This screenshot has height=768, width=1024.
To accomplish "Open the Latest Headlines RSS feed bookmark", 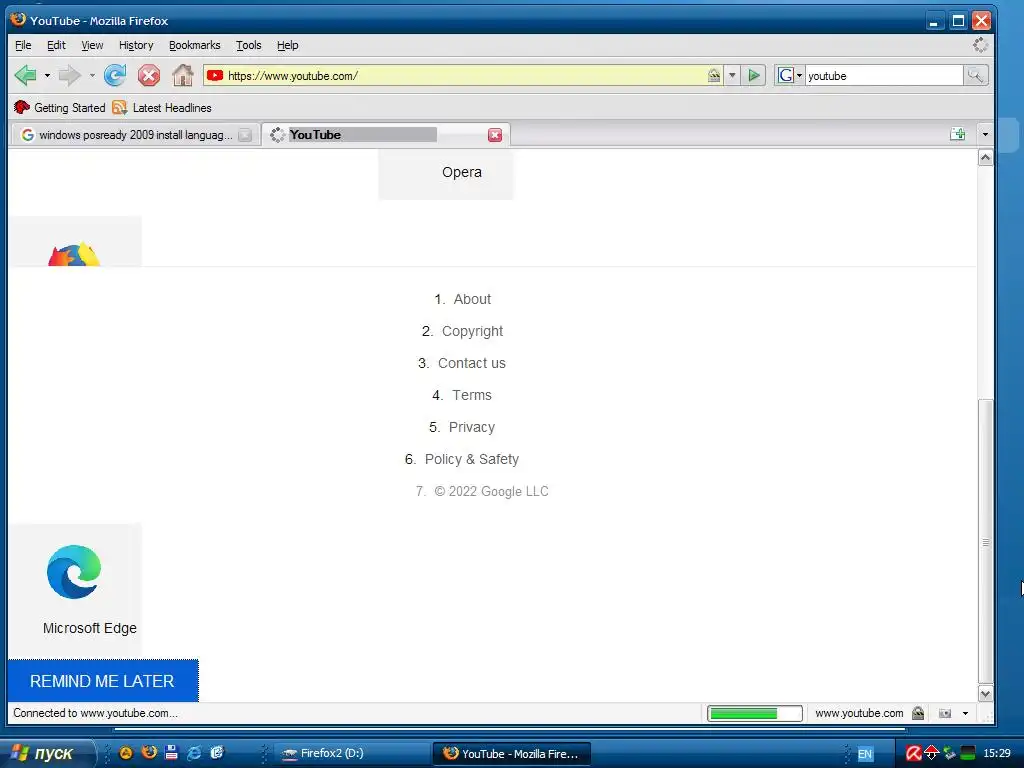I will pos(162,108).
